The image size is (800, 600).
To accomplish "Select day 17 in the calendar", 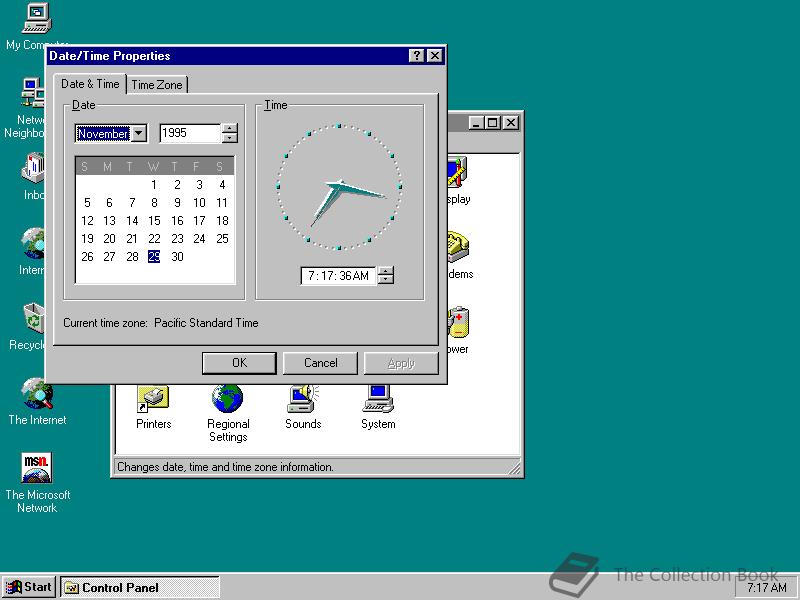I will [199, 220].
